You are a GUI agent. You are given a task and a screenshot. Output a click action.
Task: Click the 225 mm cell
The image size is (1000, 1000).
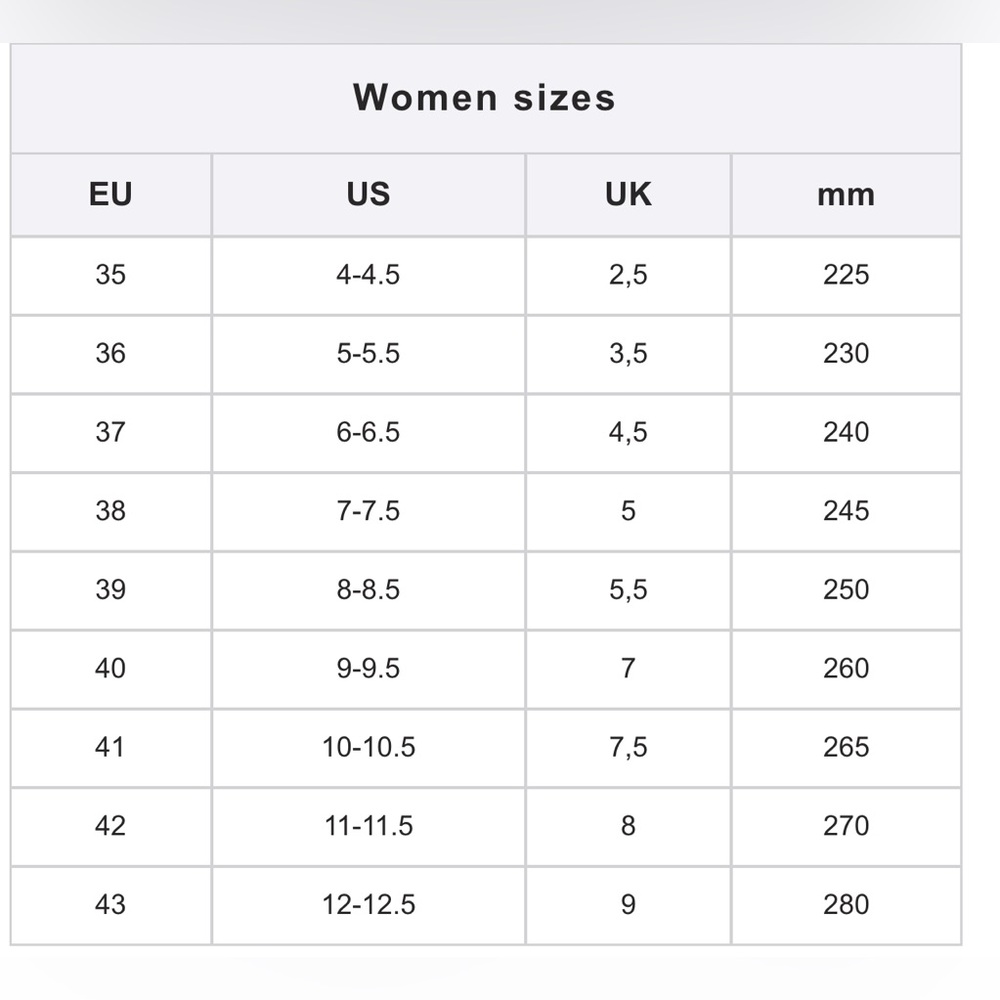click(846, 275)
